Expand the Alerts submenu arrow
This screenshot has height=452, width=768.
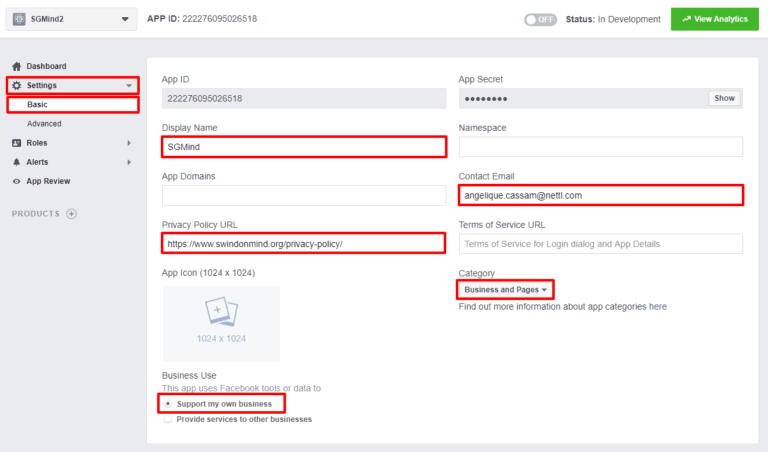[x=129, y=162]
